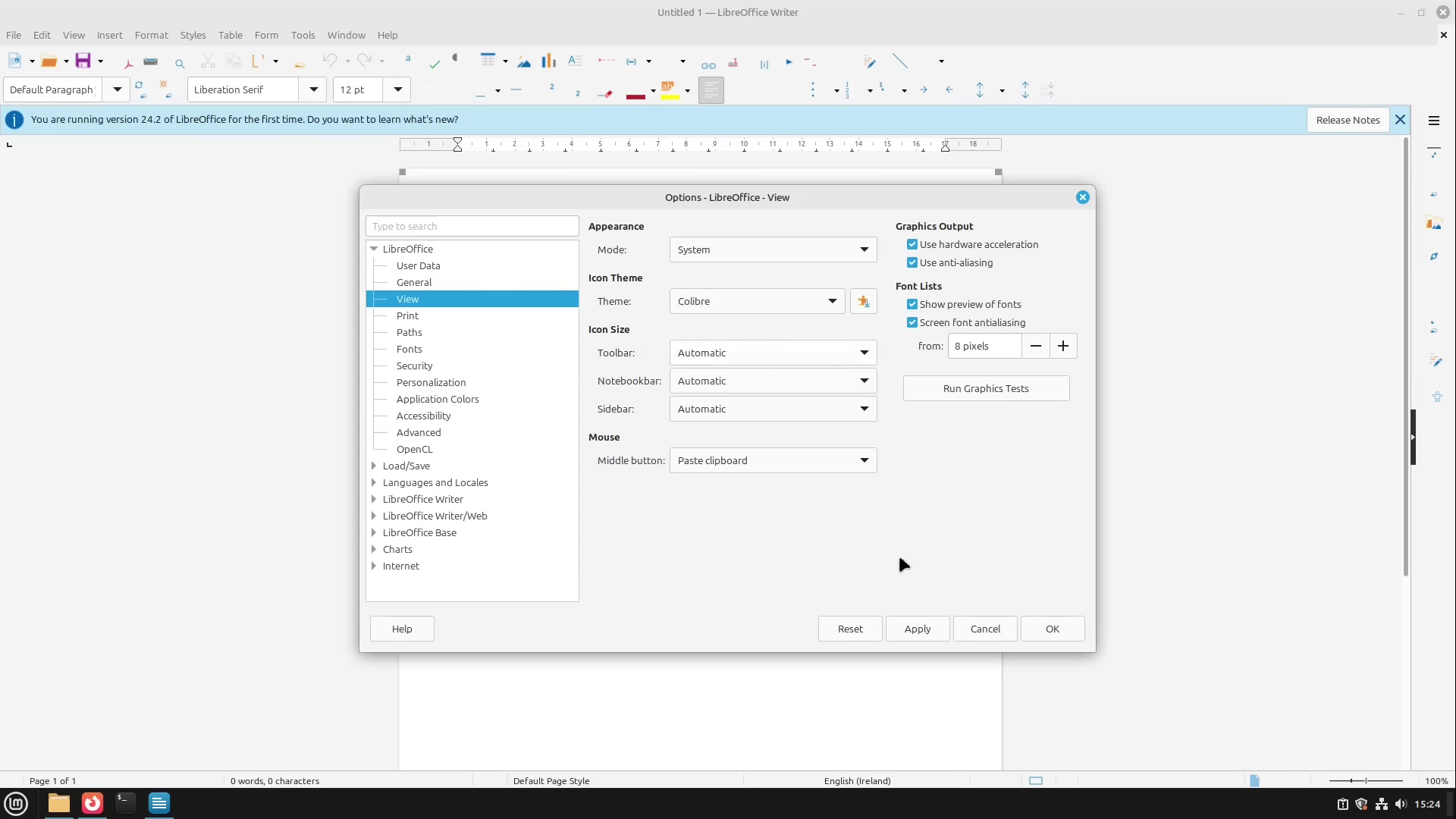This screenshot has height=819, width=1456.
Task: Launch Firefox from the taskbar
Action: (x=93, y=803)
